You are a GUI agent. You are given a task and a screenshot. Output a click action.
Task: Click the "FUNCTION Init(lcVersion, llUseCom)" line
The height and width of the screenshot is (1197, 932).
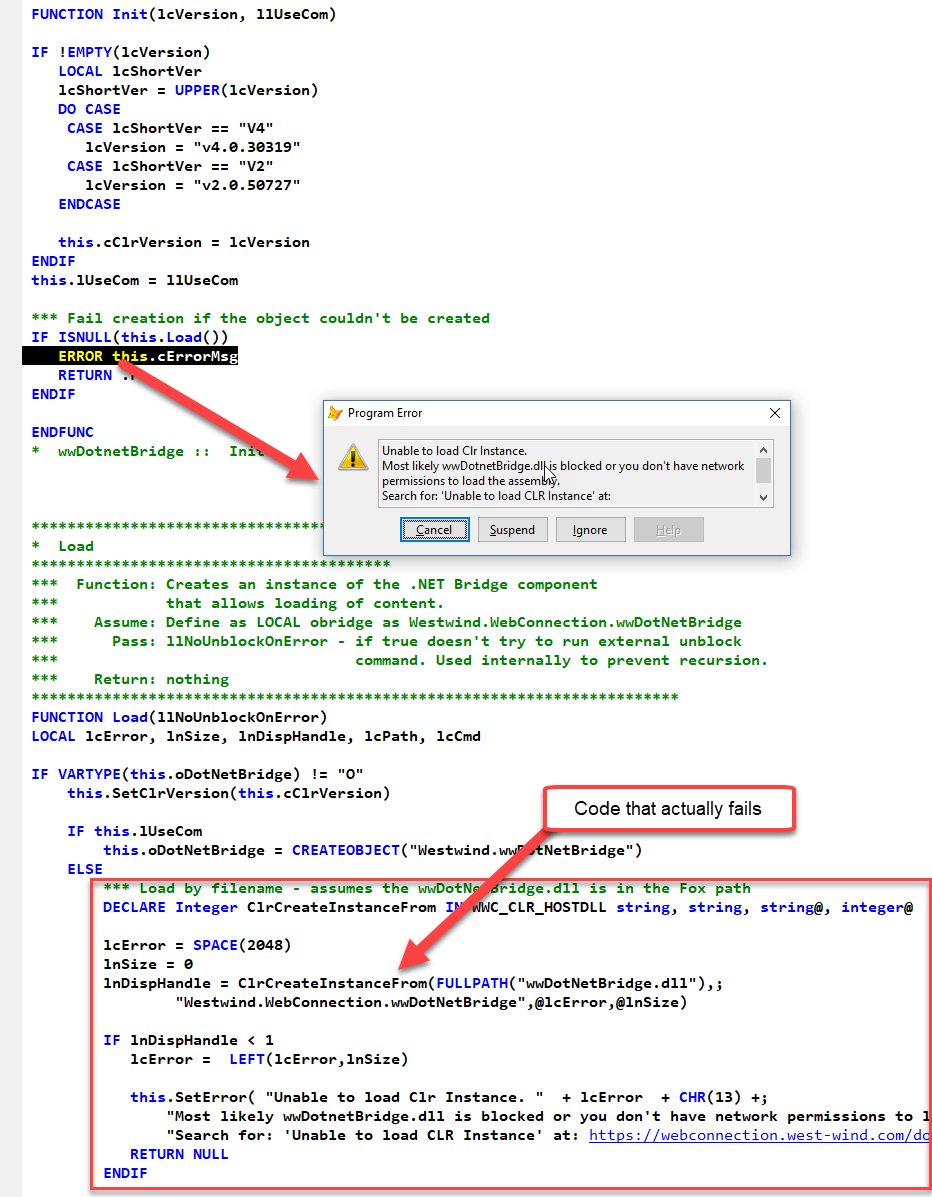(x=184, y=14)
